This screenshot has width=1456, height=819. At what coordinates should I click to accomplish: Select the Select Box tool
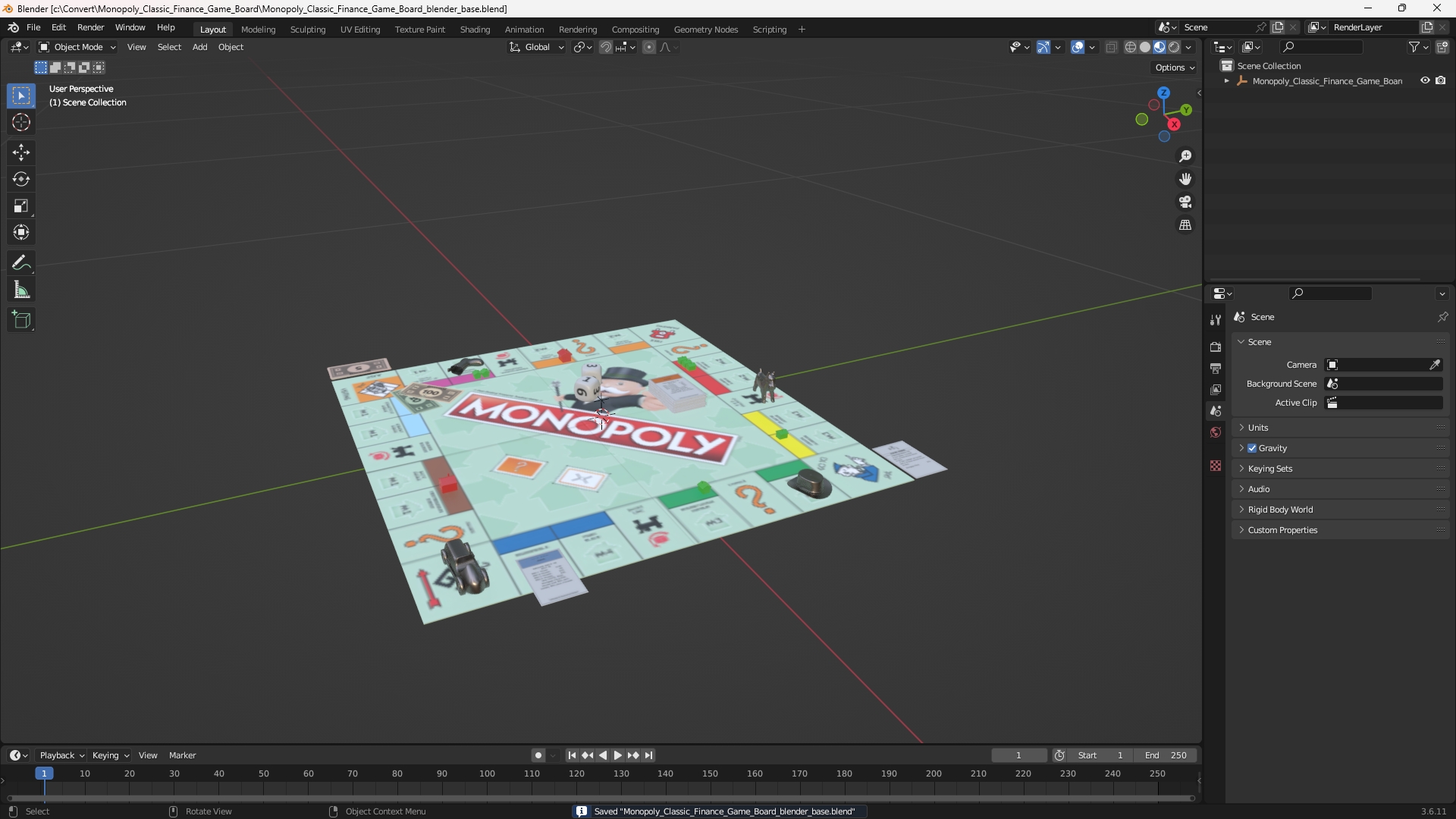click(x=21, y=96)
